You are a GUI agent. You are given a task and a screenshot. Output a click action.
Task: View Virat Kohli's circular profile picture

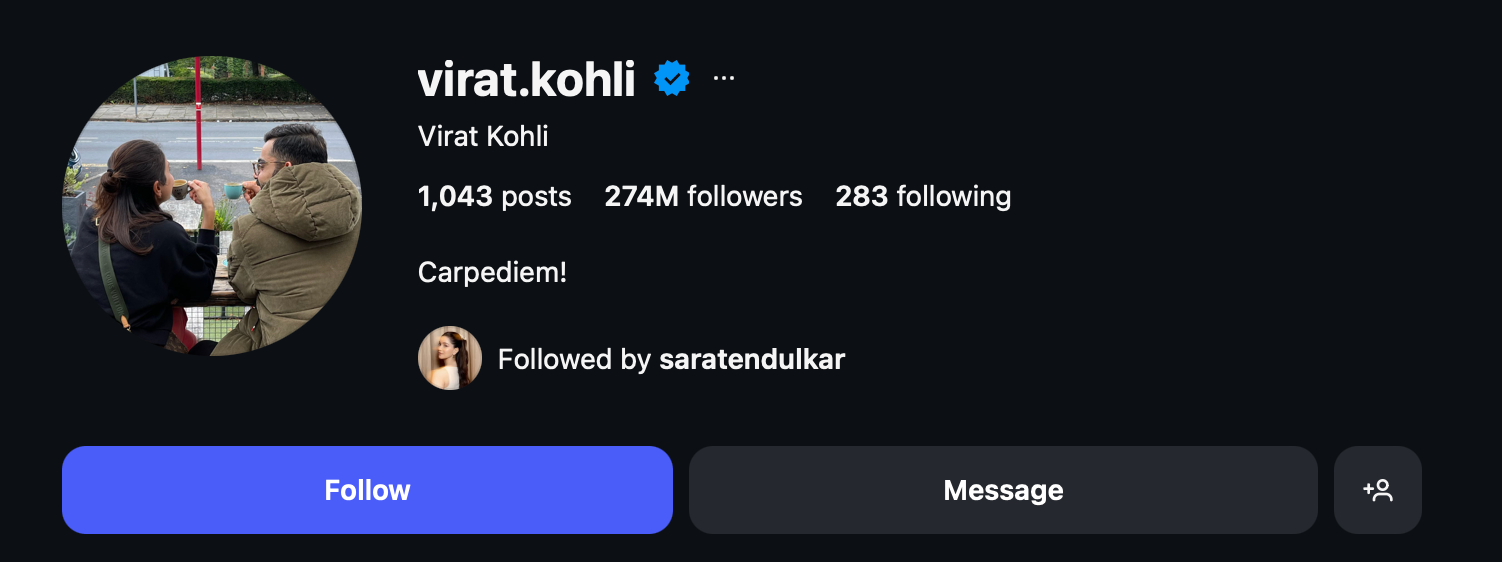click(212, 206)
